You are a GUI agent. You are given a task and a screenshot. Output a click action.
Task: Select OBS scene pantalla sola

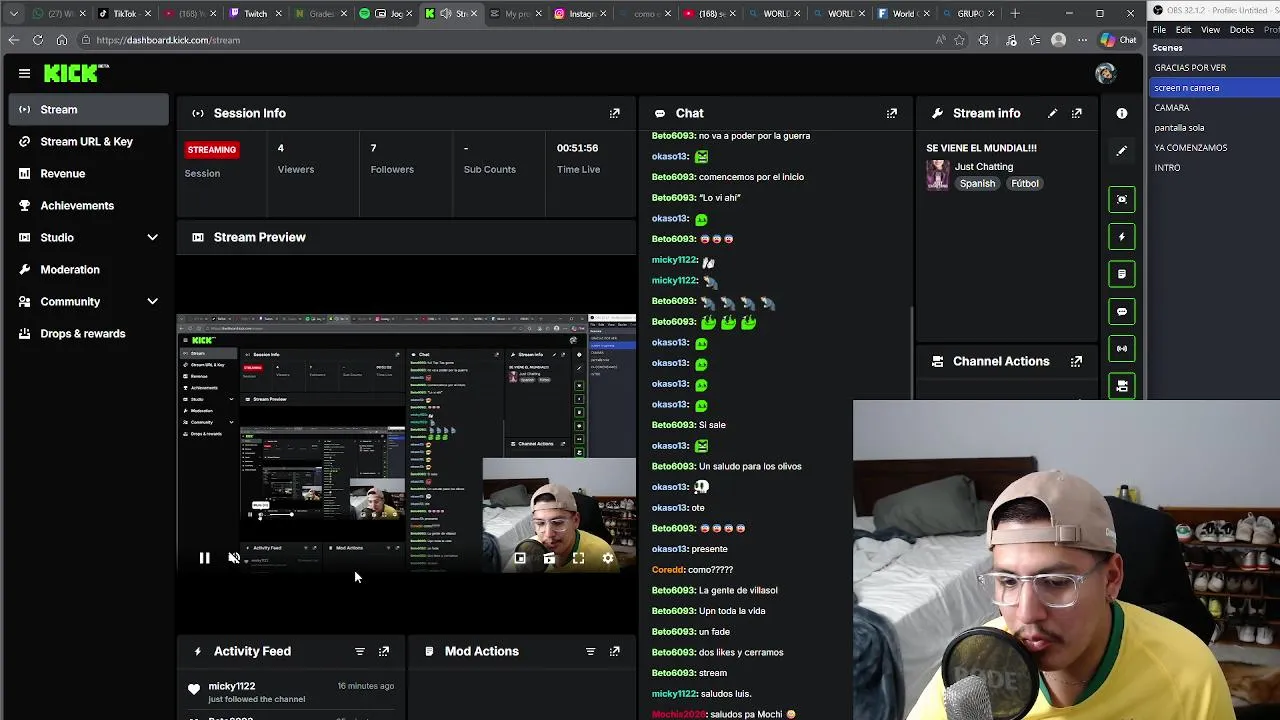1213,127
